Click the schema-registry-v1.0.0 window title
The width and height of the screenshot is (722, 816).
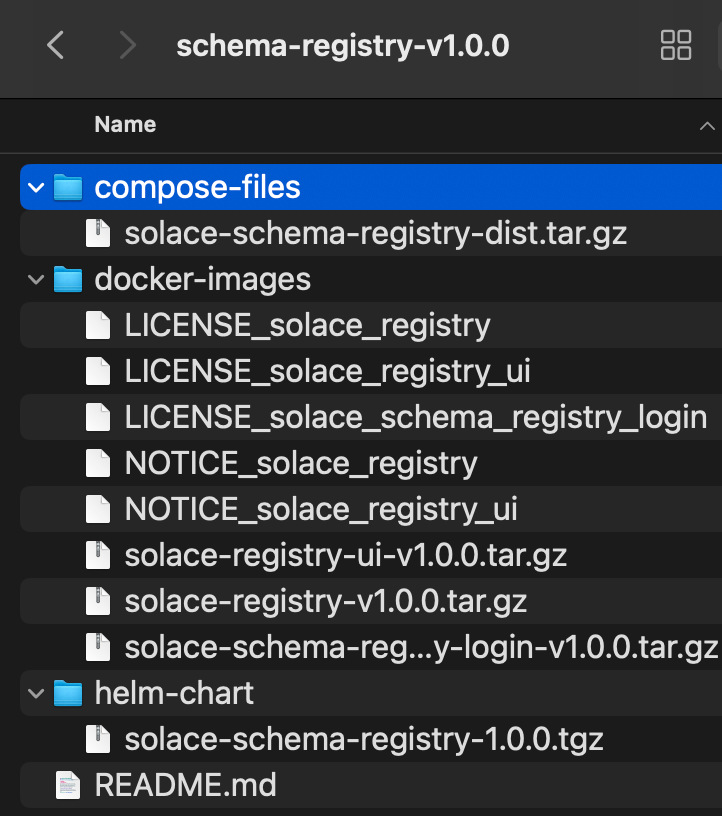pyautogui.click(x=342, y=46)
